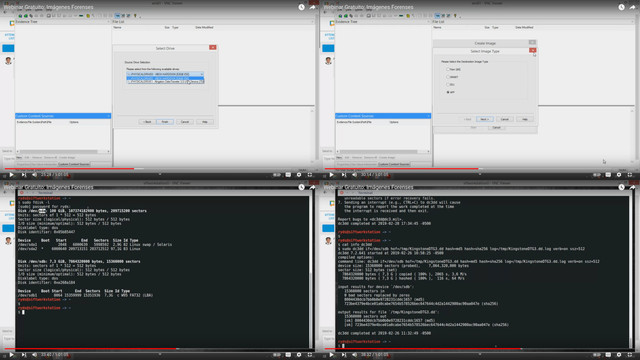This screenshot has height=360, width=640.
Task: Click Next in Select Image Type dialog
Action: [484, 119]
